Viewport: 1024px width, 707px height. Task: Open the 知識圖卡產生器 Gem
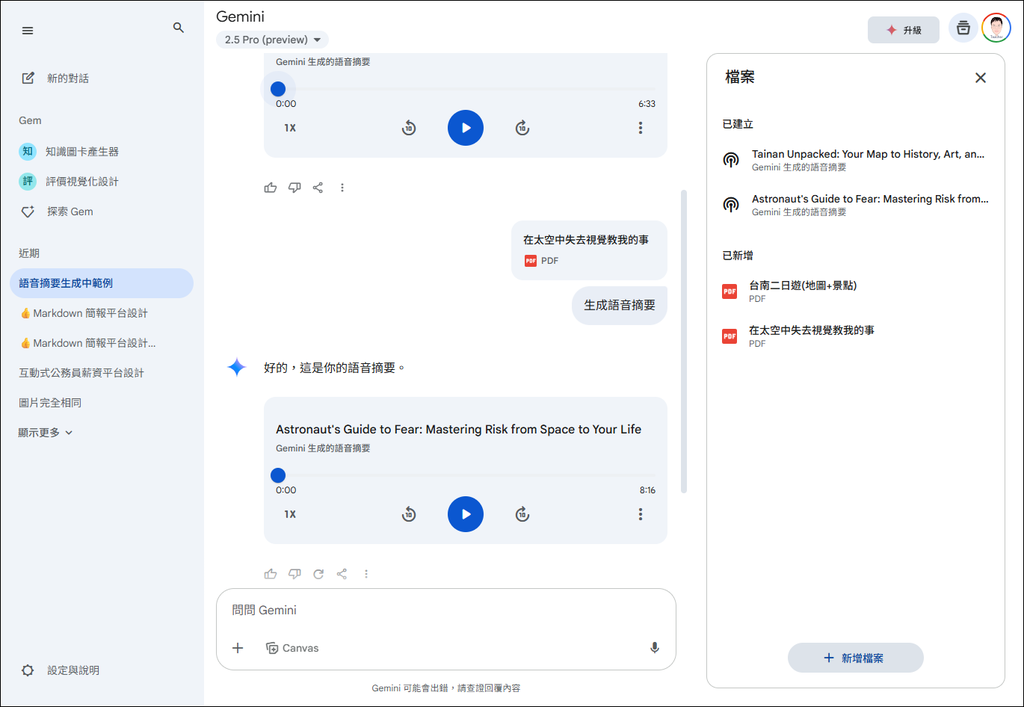point(82,151)
